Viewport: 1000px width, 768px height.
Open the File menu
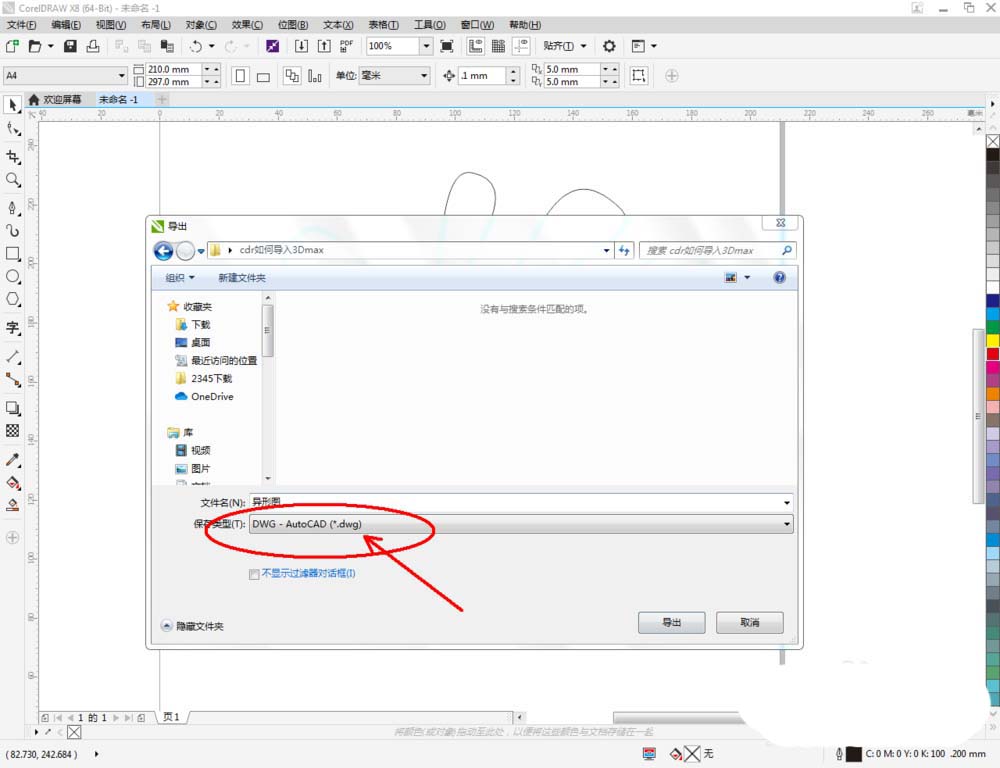click(x=21, y=24)
